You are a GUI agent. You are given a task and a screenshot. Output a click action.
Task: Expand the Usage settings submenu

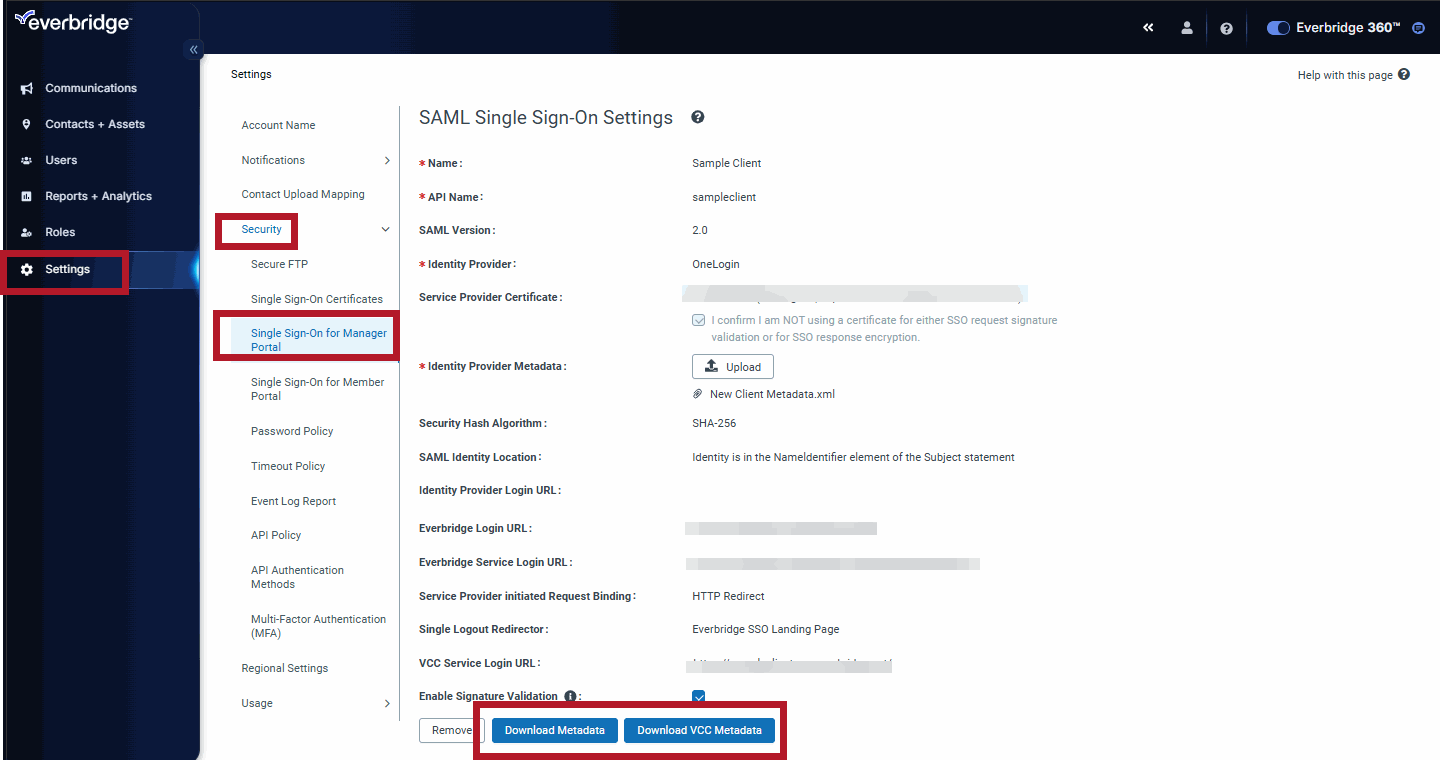pos(387,703)
